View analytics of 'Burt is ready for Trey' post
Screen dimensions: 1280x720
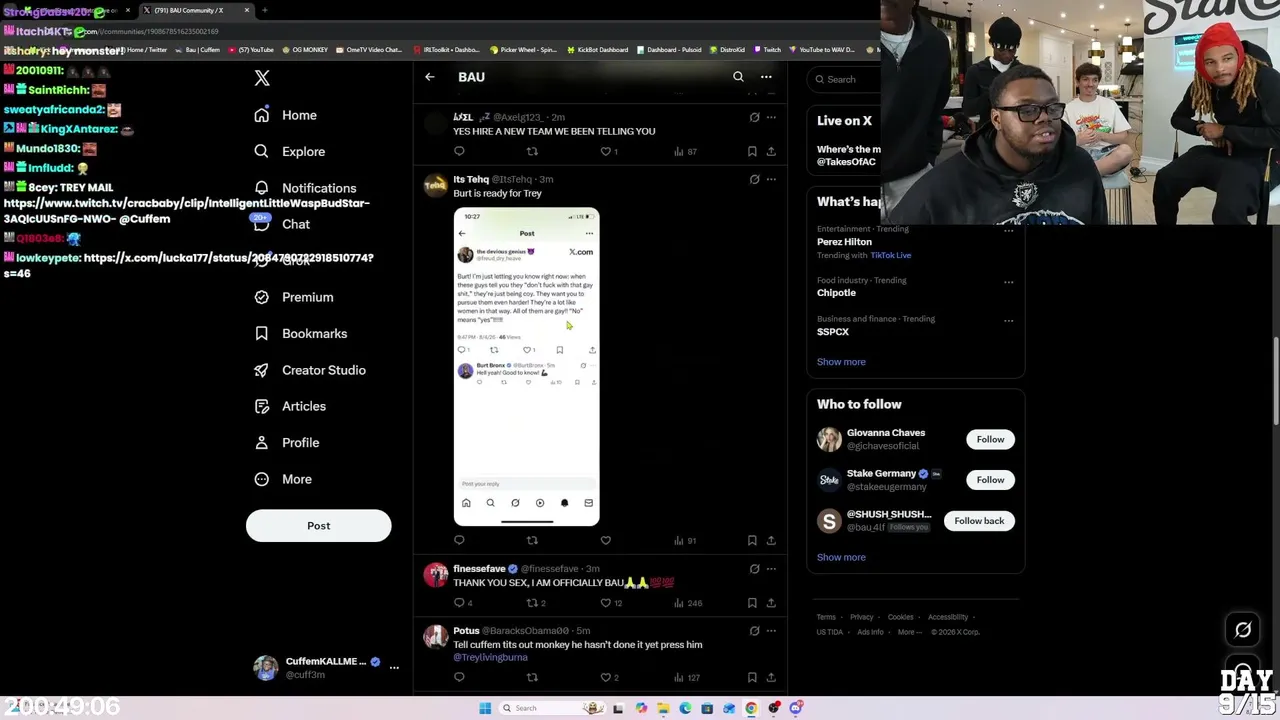click(x=685, y=540)
